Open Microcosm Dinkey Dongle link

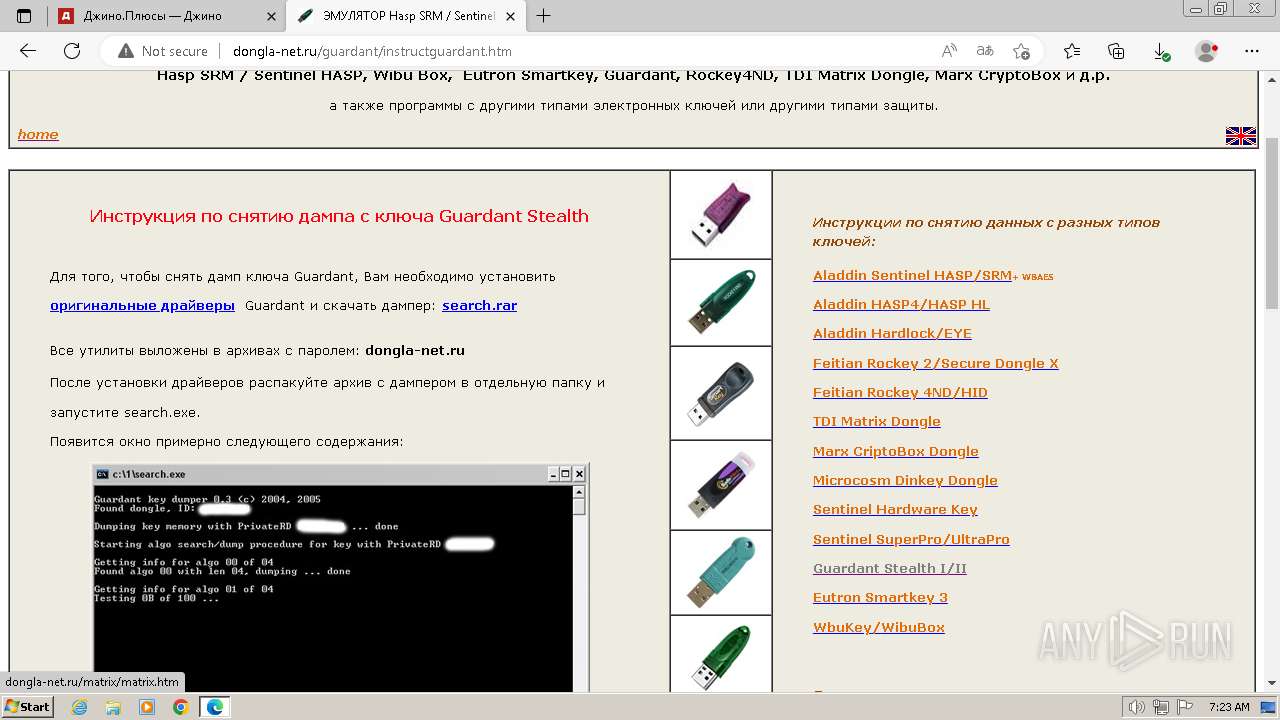(x=905, y=480)
